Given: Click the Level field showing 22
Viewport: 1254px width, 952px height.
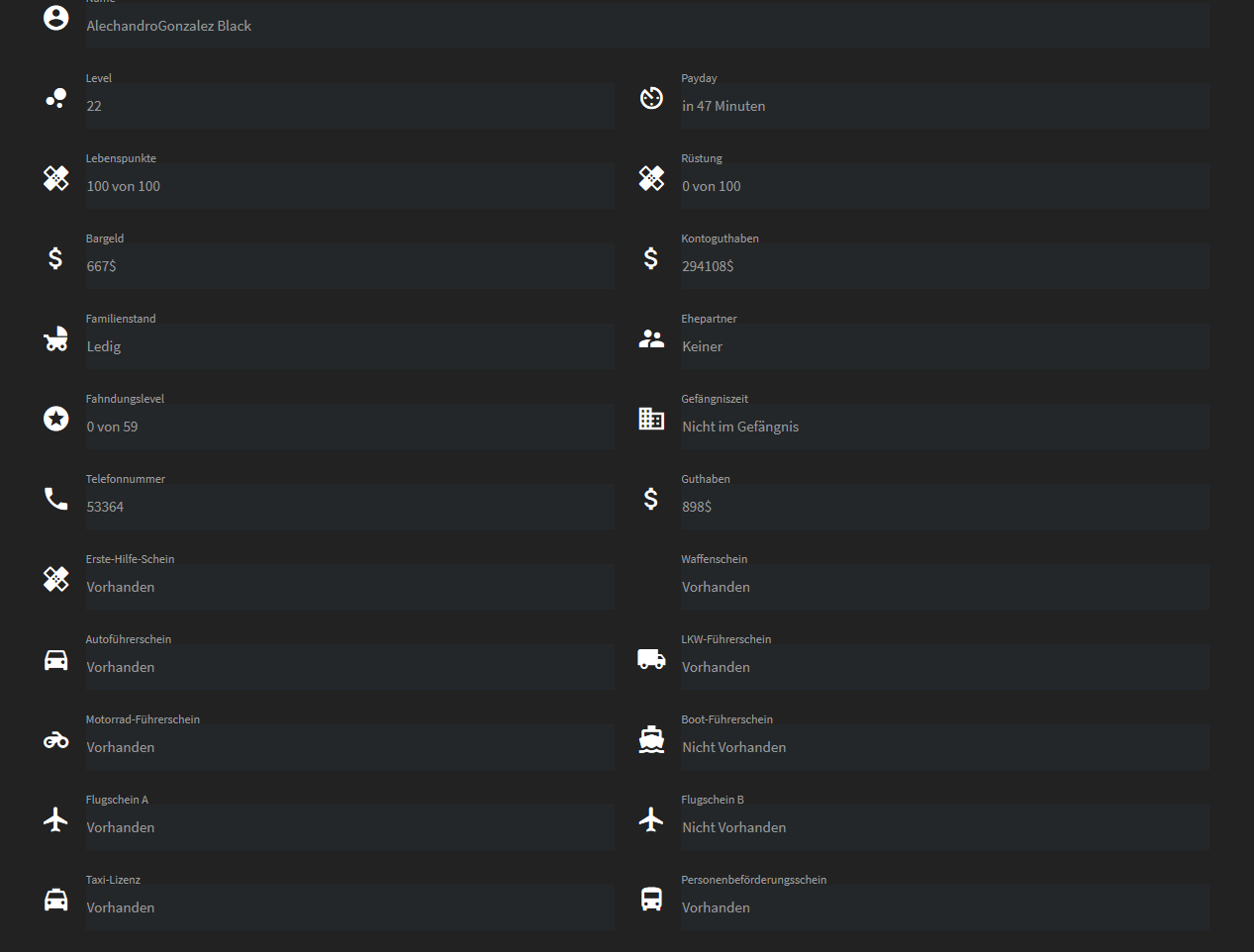Looking at the screenshot, I should click(x=349, y=106).
